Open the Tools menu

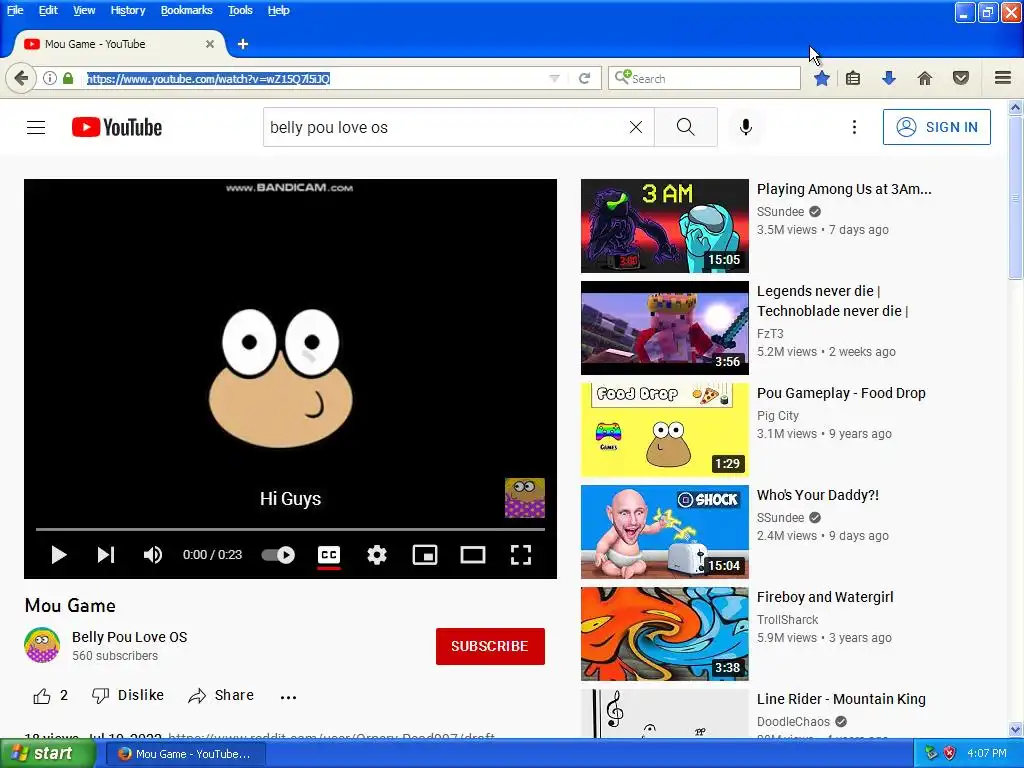[x=240, y=10]
